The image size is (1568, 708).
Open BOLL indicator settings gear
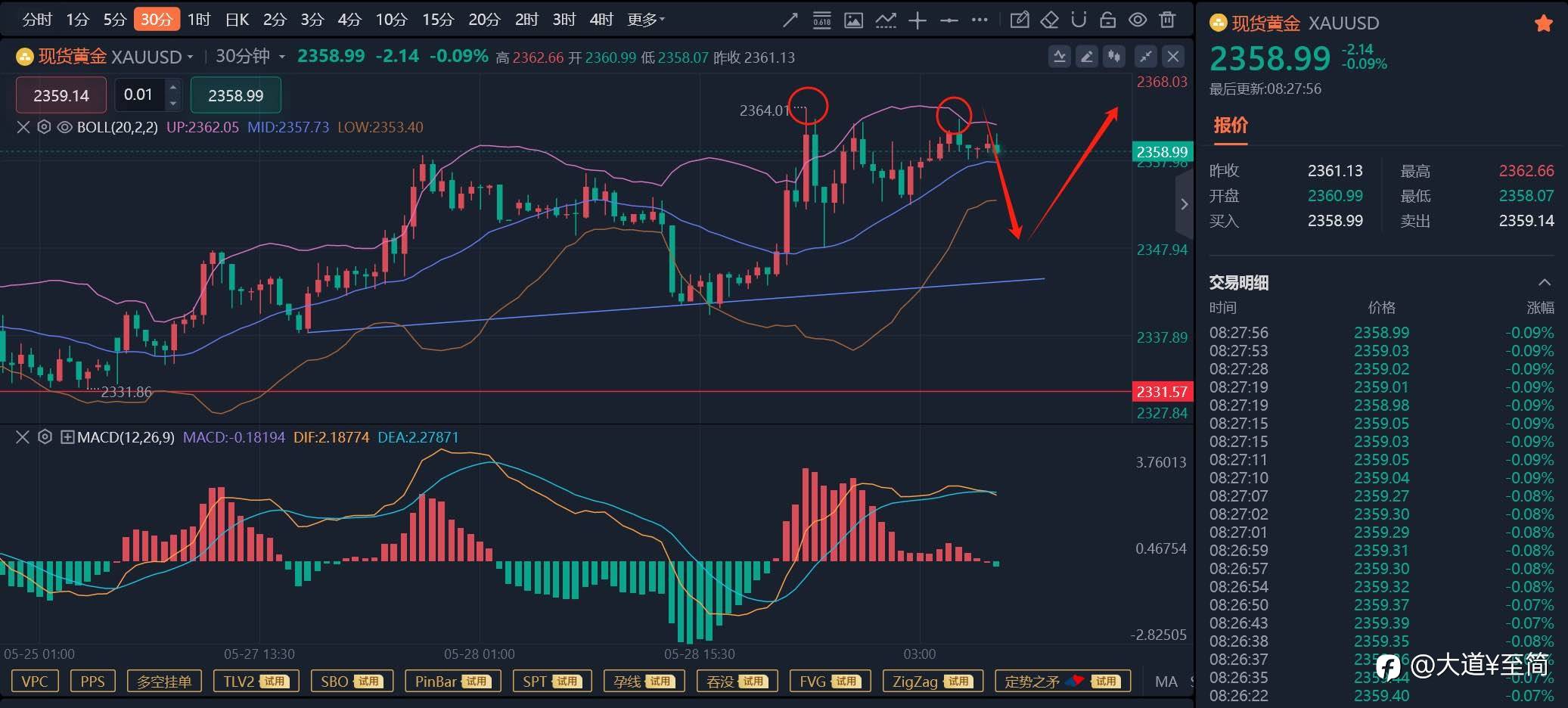point(44,127)
